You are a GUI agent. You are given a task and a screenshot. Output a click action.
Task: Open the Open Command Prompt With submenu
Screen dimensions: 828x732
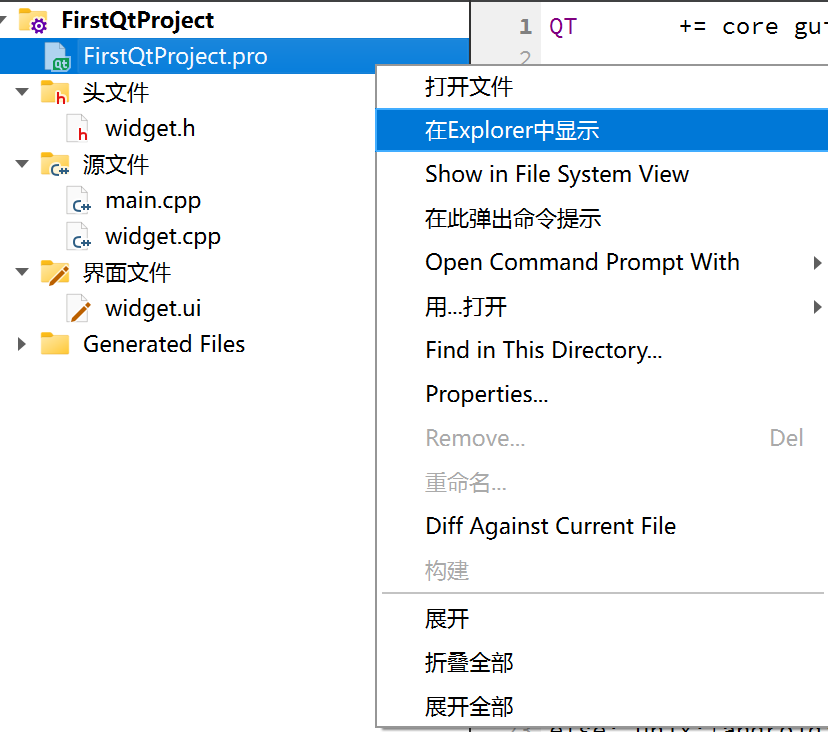point(582,262)
